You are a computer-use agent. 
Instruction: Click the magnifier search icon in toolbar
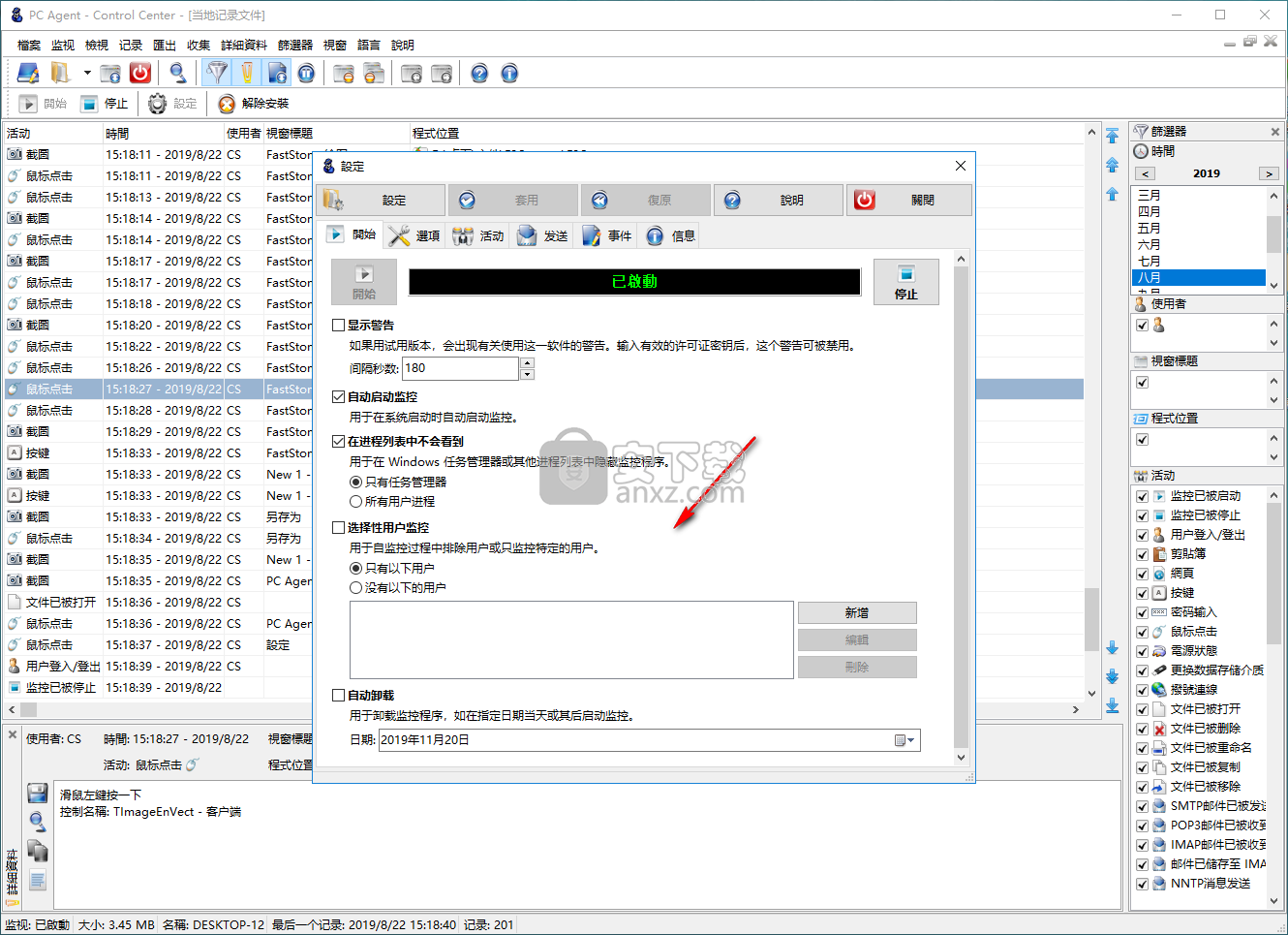click(178, 73)
